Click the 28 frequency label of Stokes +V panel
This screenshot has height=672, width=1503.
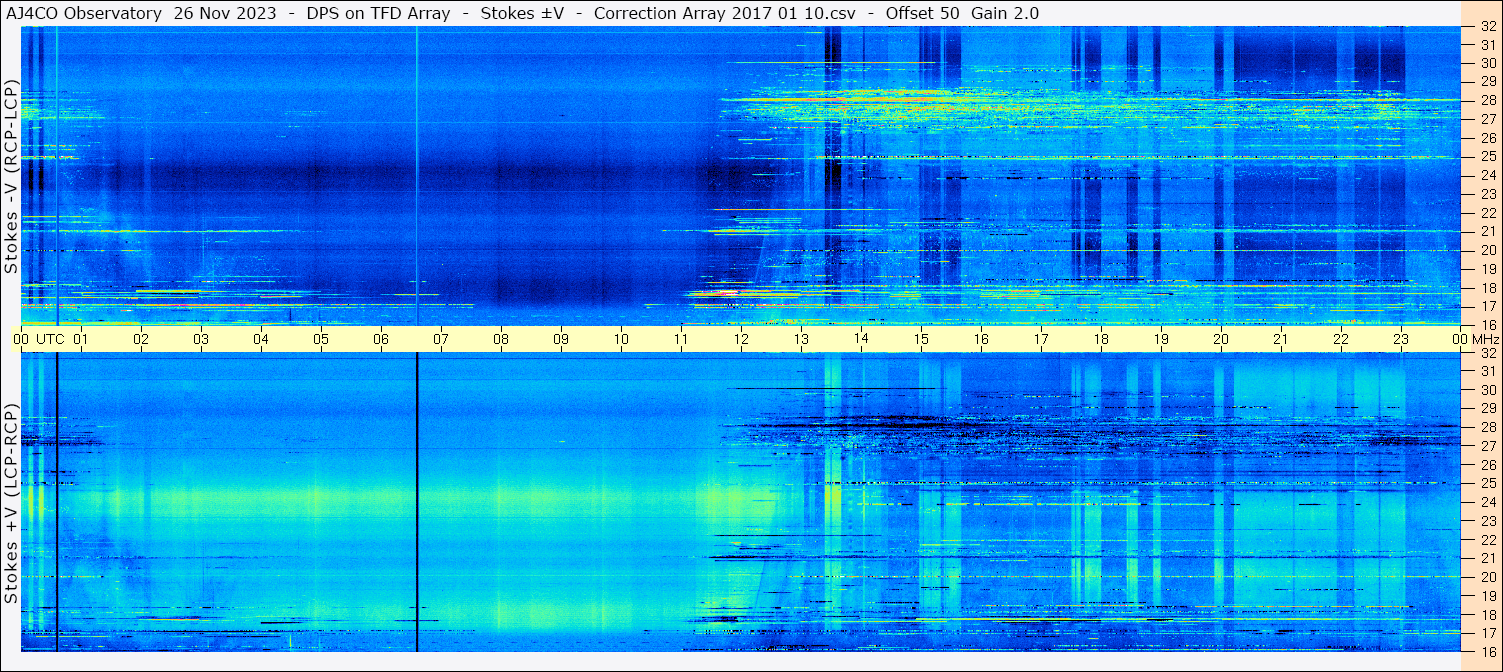[1487, 428]
